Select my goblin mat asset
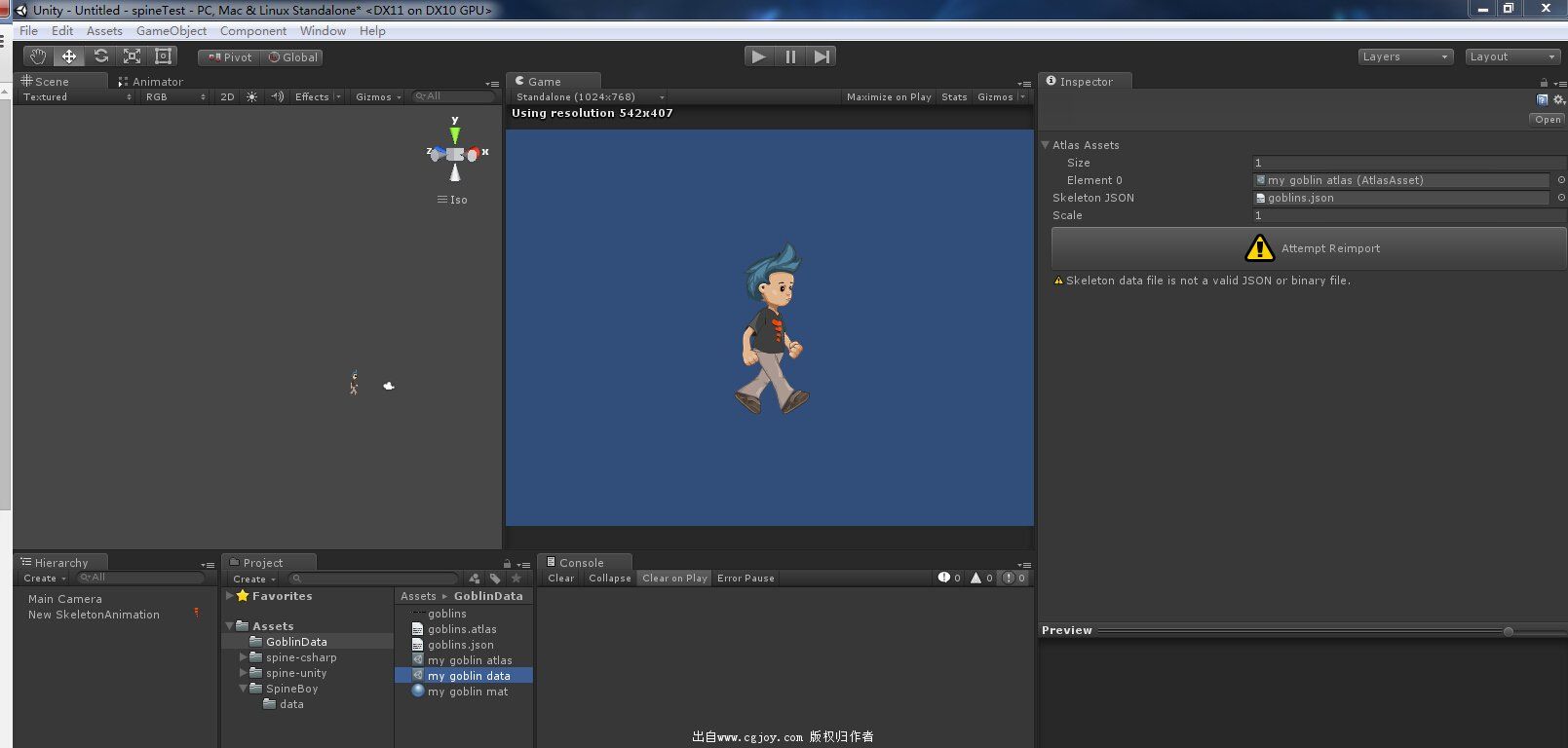 pyautogui.click(x=468, y=692)
